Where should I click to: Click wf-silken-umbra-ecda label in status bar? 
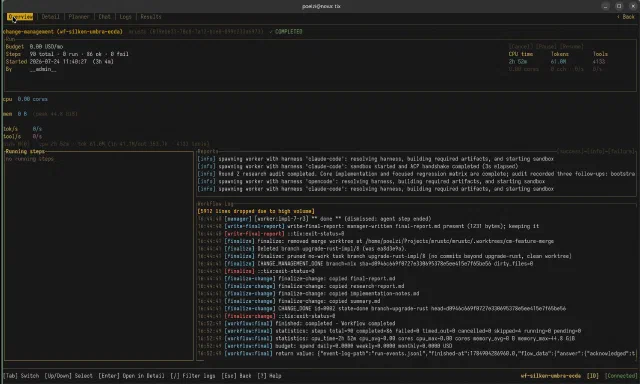[551, 376]
